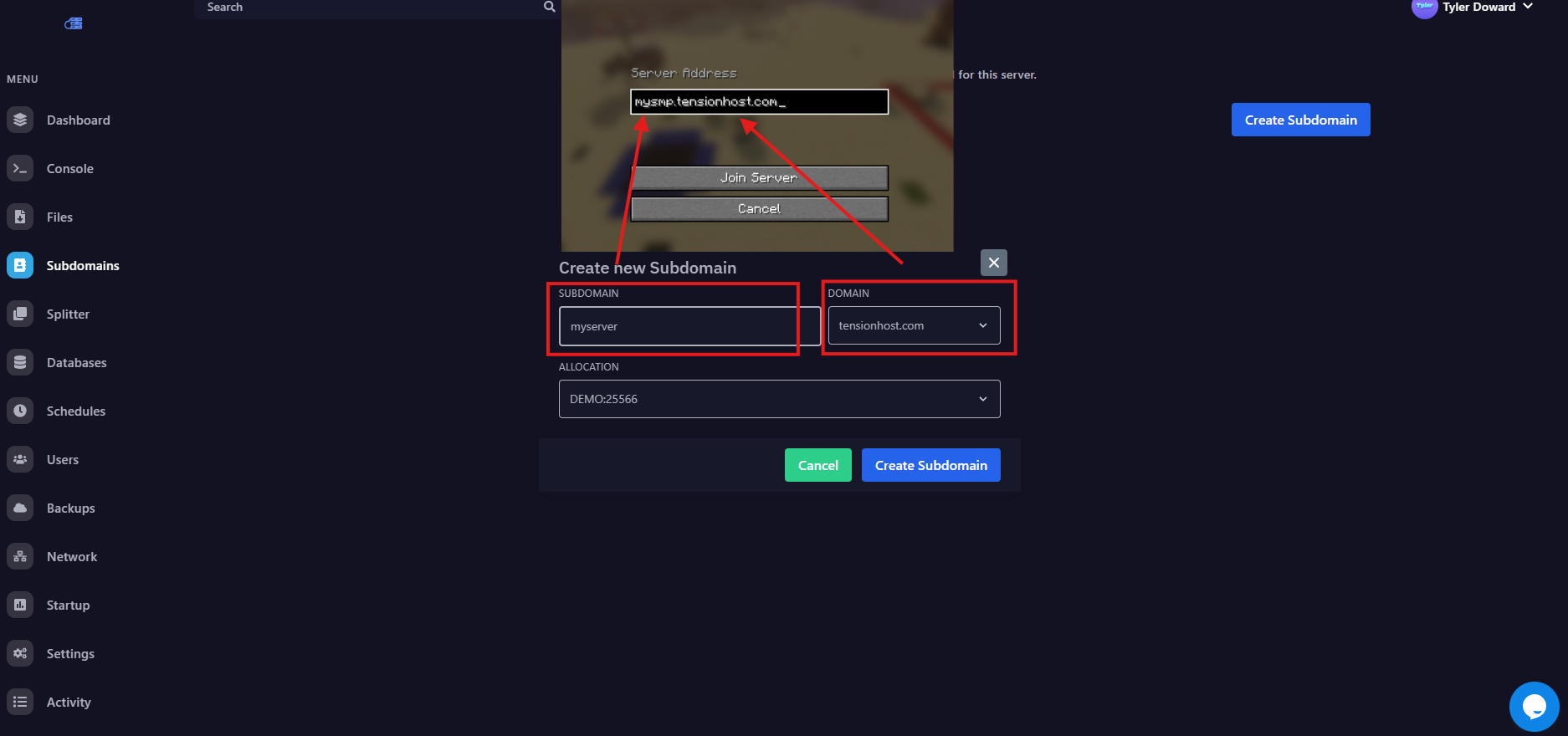This screenshot has width=1568, height=736.
Task: Click the search magnifier icon
Action: (x=549, y=7)
